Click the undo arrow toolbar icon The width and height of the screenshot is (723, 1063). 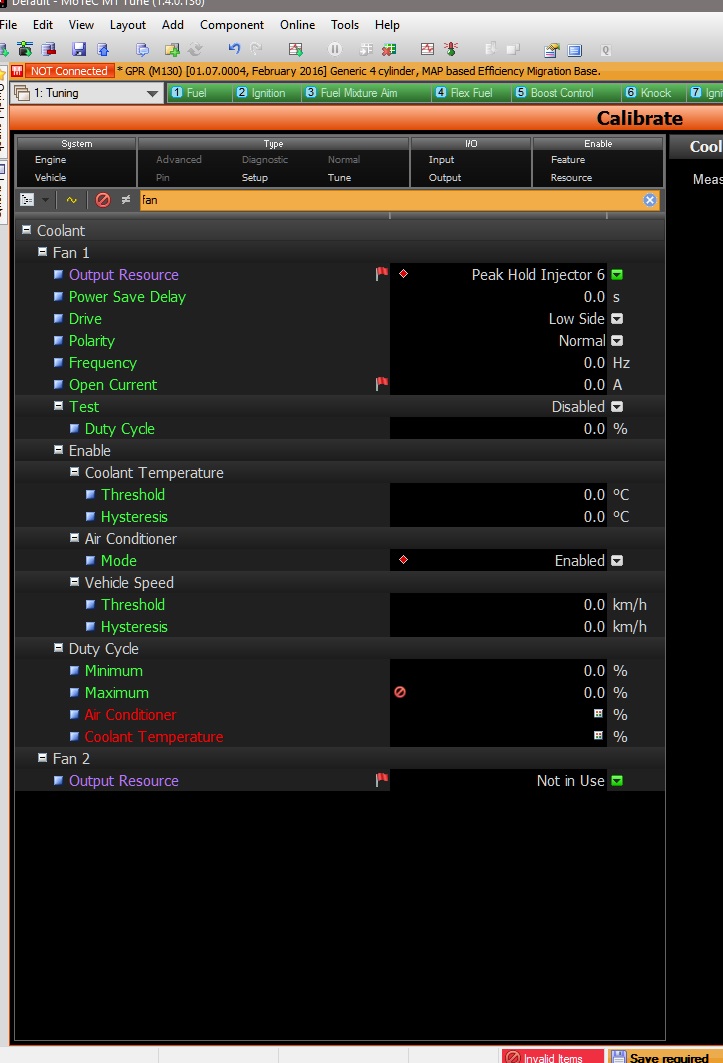pos(234,49)
